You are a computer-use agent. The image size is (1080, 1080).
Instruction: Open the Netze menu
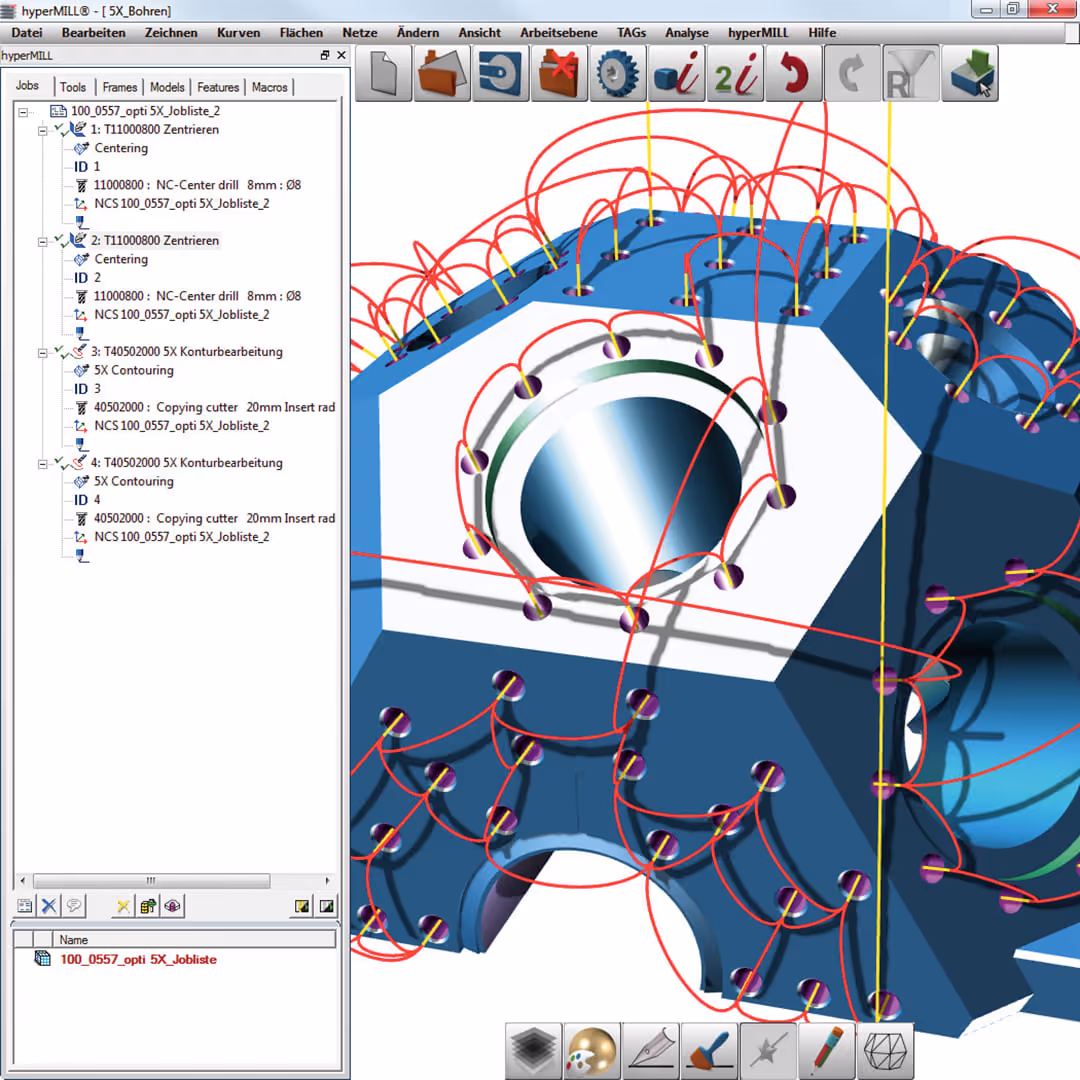coord(360,32)
